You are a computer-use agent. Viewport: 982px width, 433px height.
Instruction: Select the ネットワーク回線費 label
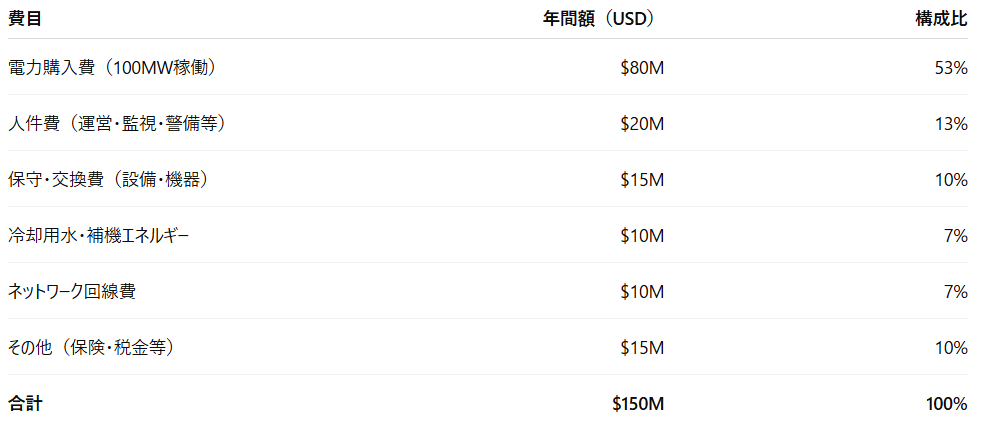(71, 291)
